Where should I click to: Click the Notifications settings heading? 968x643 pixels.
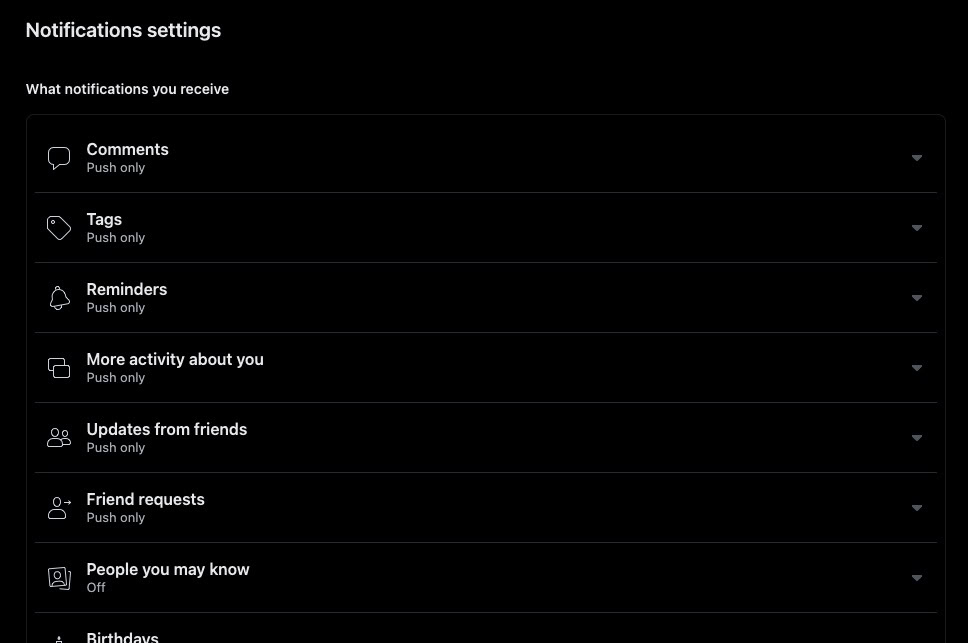tap(123, 30)
